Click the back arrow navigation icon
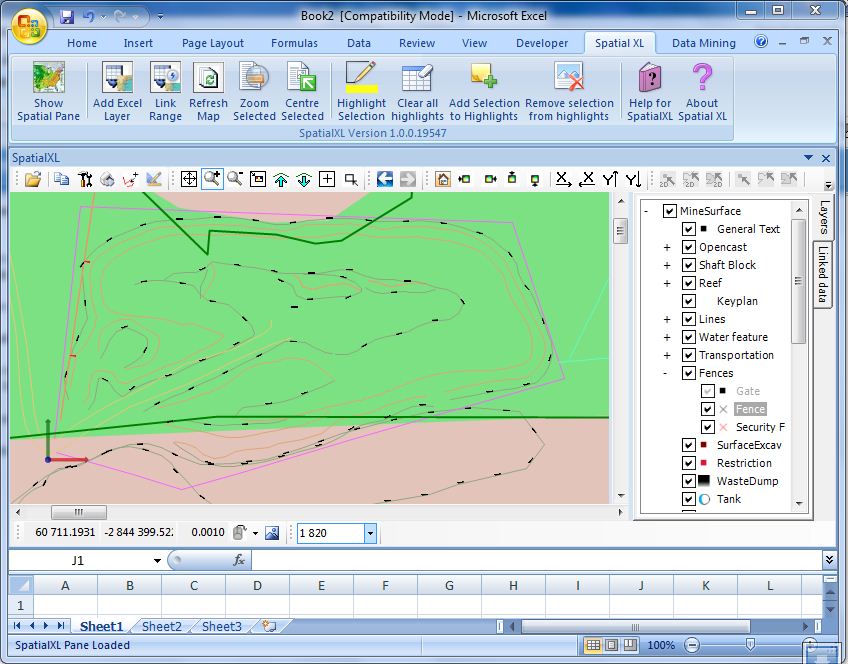The height and width of the screenshot is (664, 848). (x=385, y=179)
